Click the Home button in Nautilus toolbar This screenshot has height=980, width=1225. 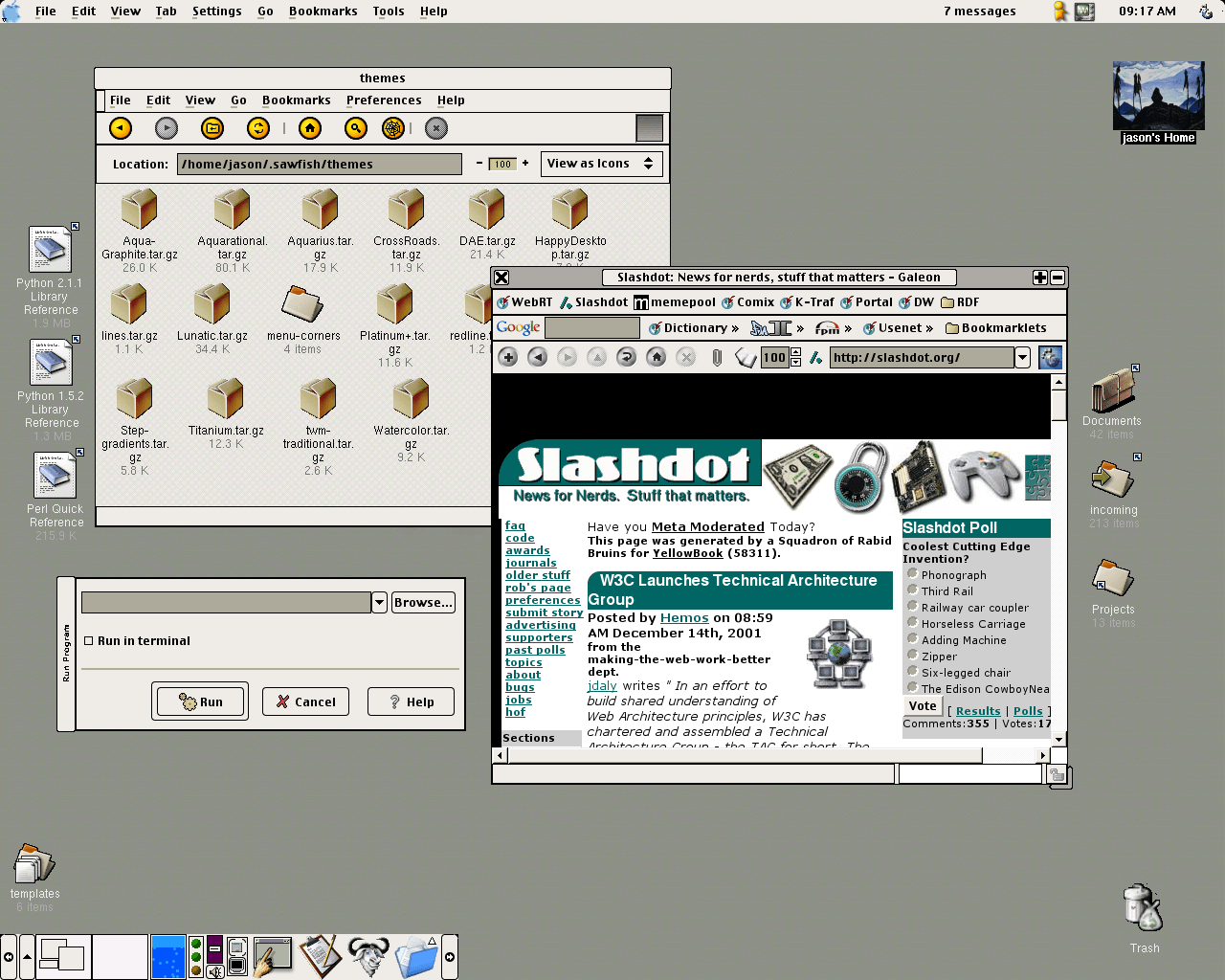tap(309, 128)
